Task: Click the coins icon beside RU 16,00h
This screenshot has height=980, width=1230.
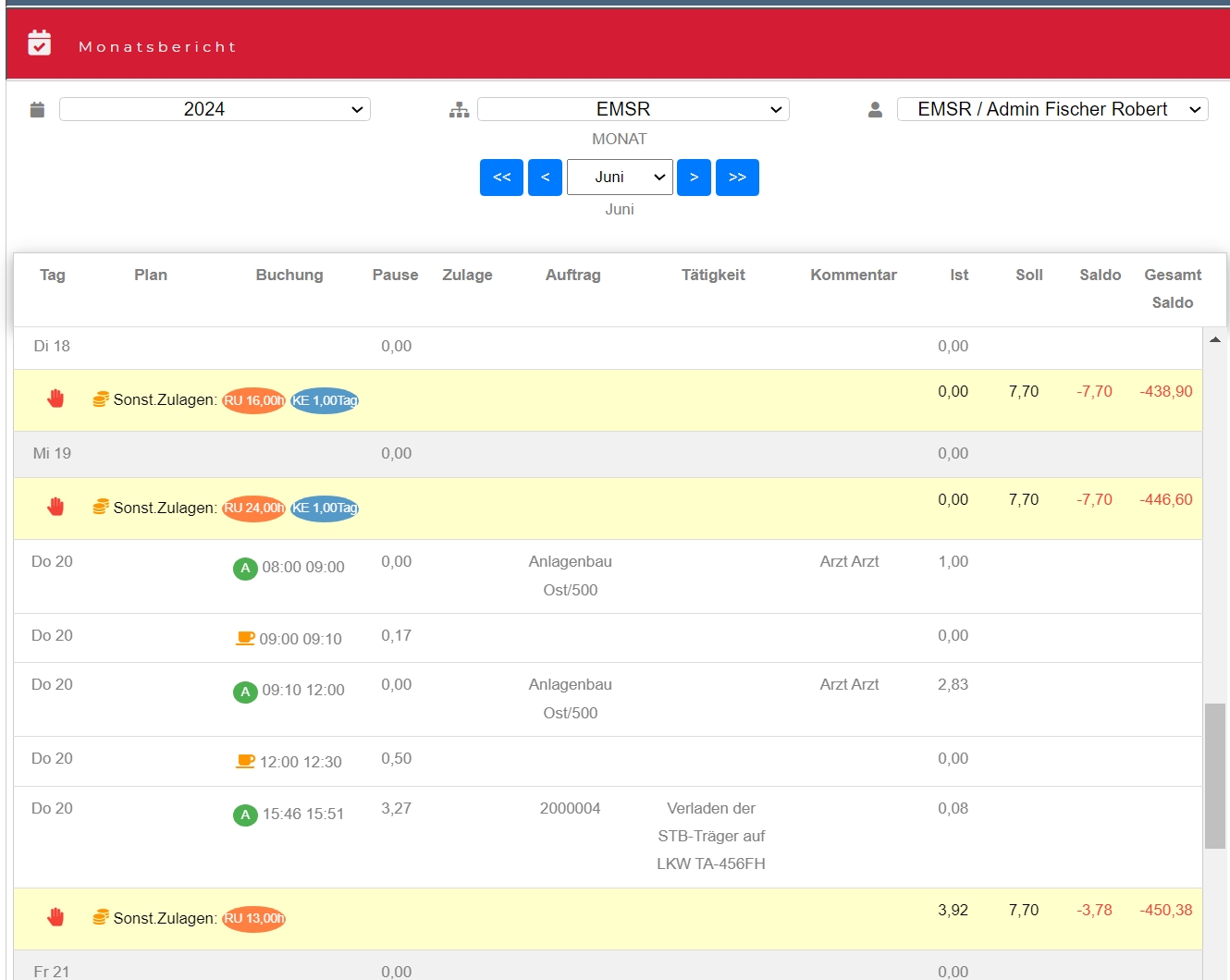Action: point(101,399)
